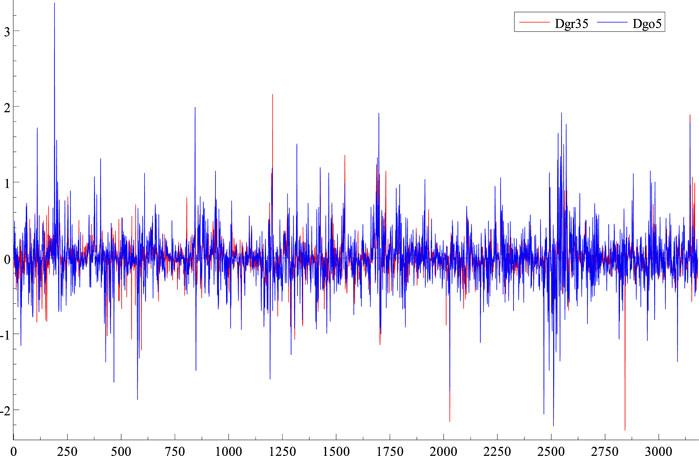Click the x-axis label 1750
Image resolution: width=699 pixels, height=456 pixels.
[390, 451]
